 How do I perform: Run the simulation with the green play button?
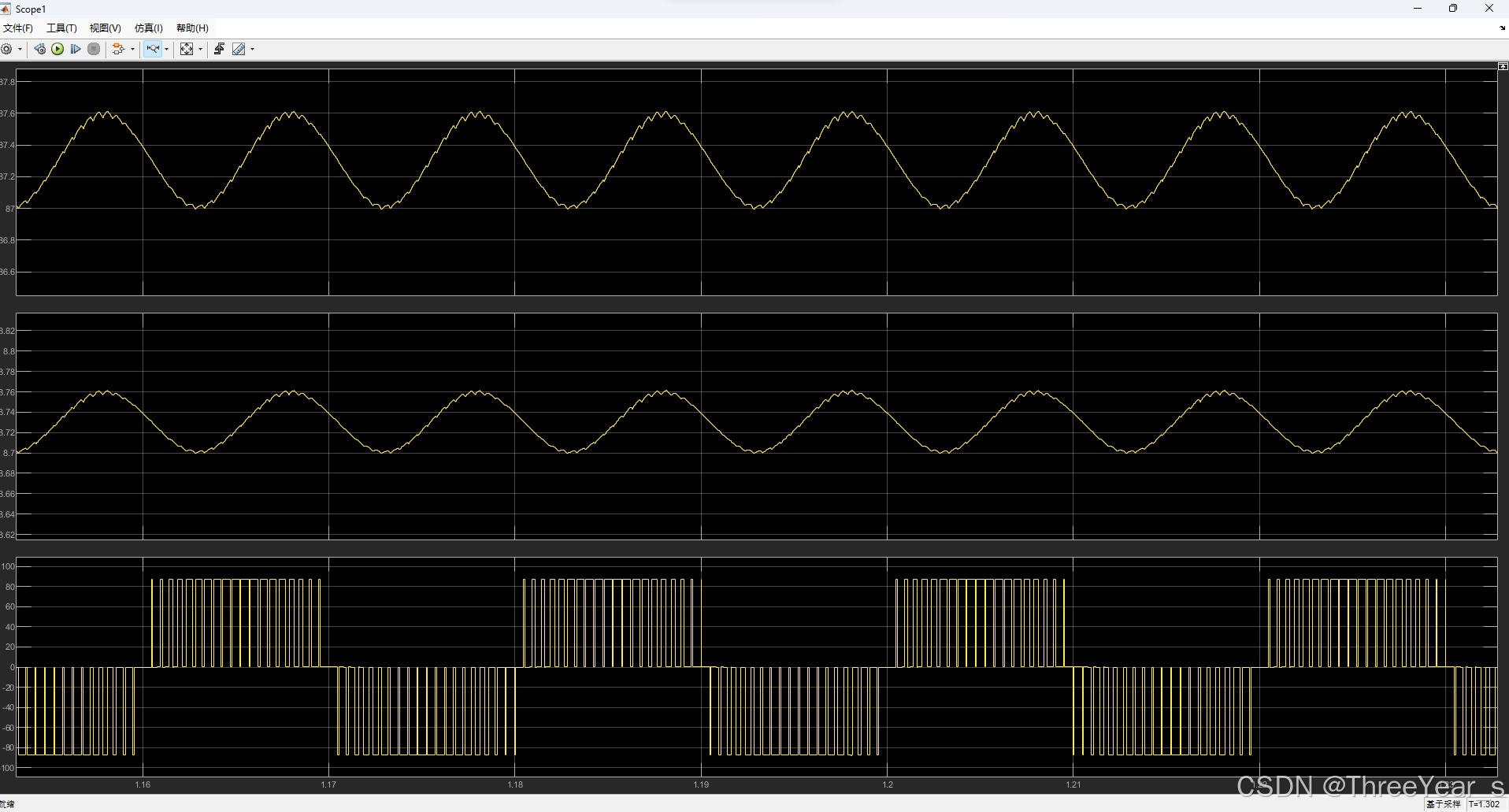coord(57,49)
